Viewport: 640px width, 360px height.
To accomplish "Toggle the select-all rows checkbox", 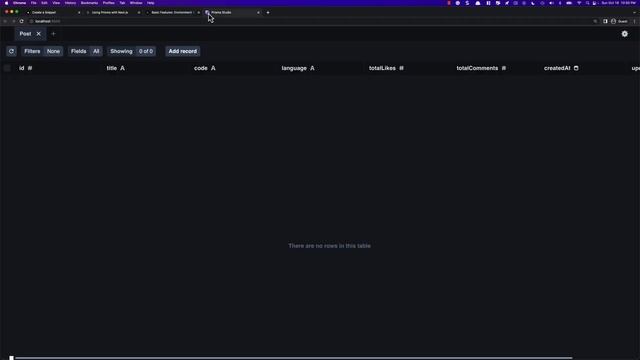I will point(7,68).
